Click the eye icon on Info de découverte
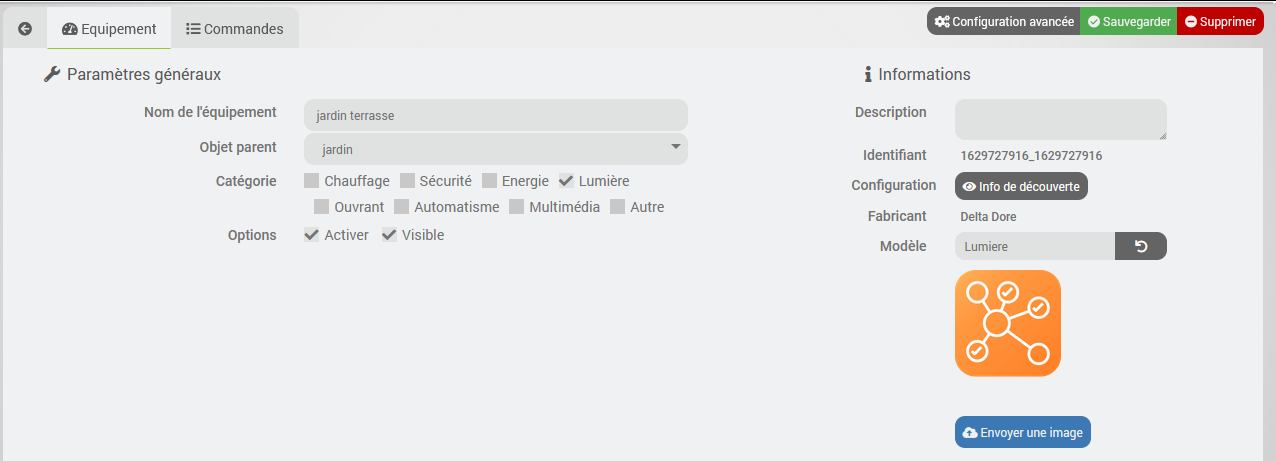Image resolution: width=1276 pixels, height=461 pixels. coord(969,186)
